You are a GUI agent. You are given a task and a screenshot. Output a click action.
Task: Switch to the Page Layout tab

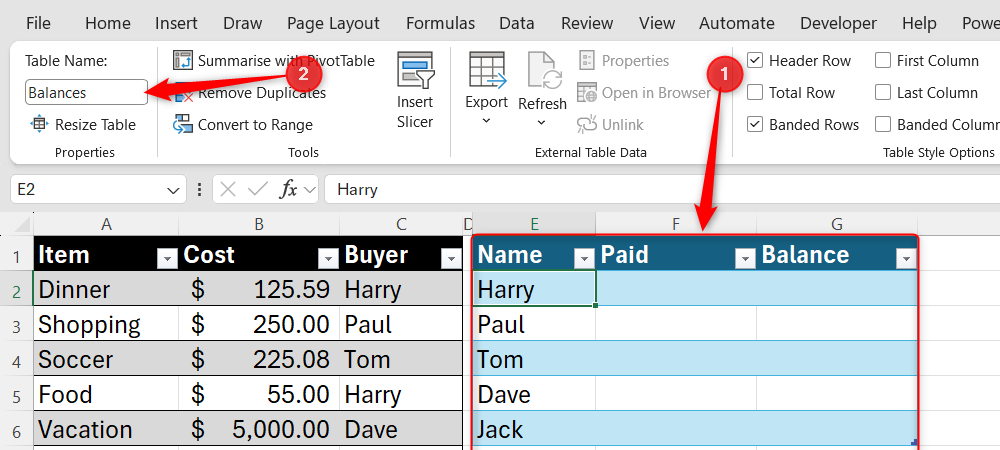click(x=333, y=24)
